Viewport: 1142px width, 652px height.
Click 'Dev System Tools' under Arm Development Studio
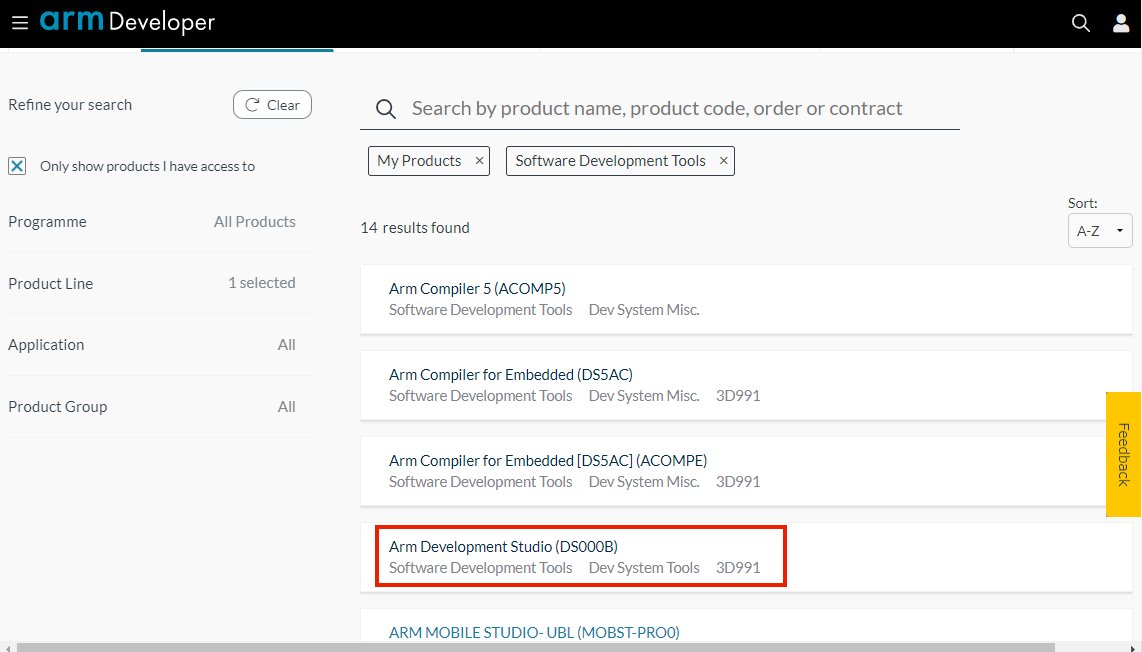[644, 567]
